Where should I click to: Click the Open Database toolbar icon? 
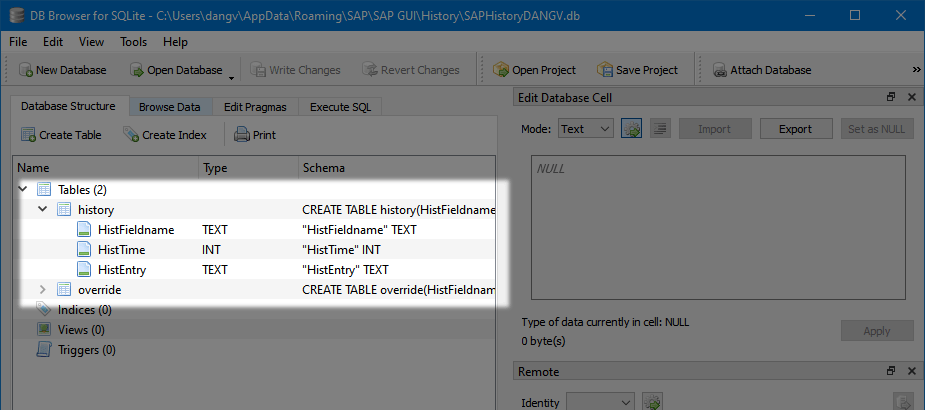point(137,70)
